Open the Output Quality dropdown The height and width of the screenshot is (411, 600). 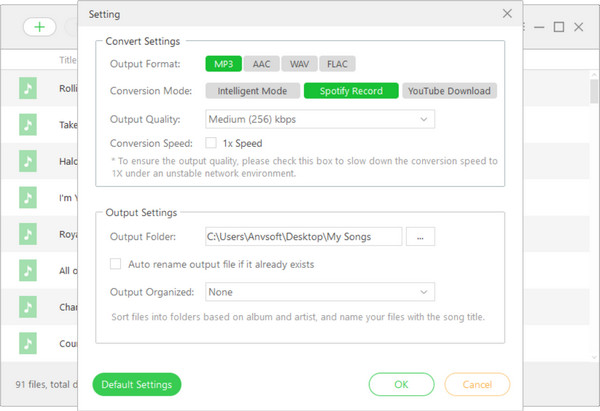320,119
